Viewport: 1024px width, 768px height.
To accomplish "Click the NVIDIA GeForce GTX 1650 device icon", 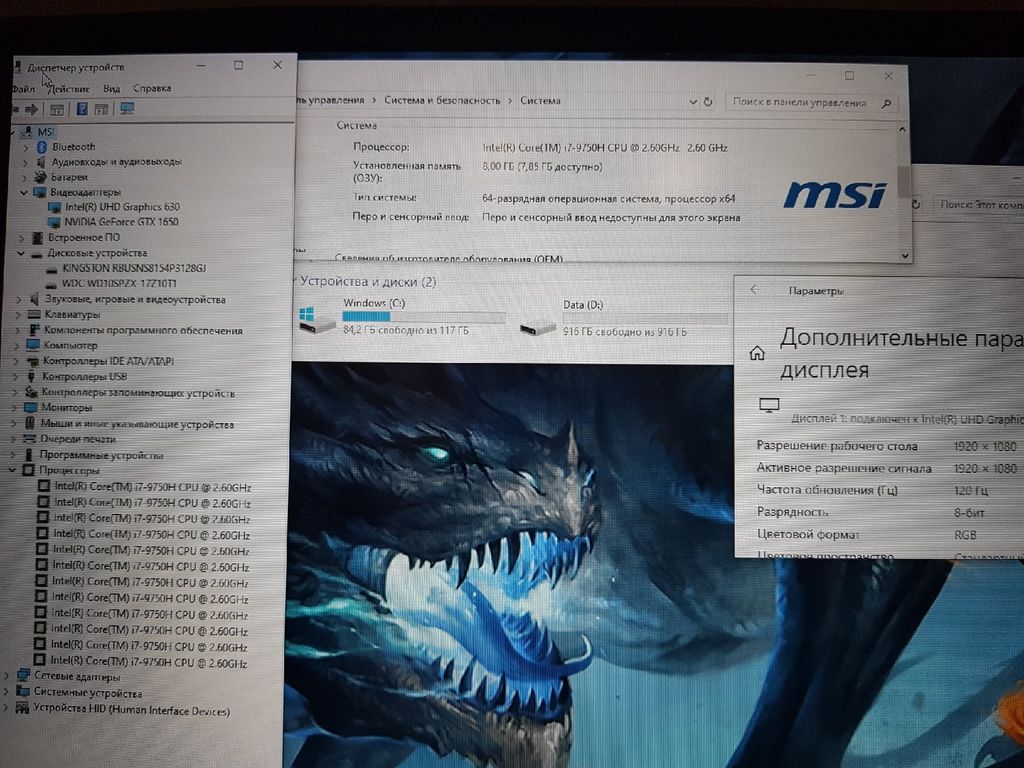I will pos(54,222).
